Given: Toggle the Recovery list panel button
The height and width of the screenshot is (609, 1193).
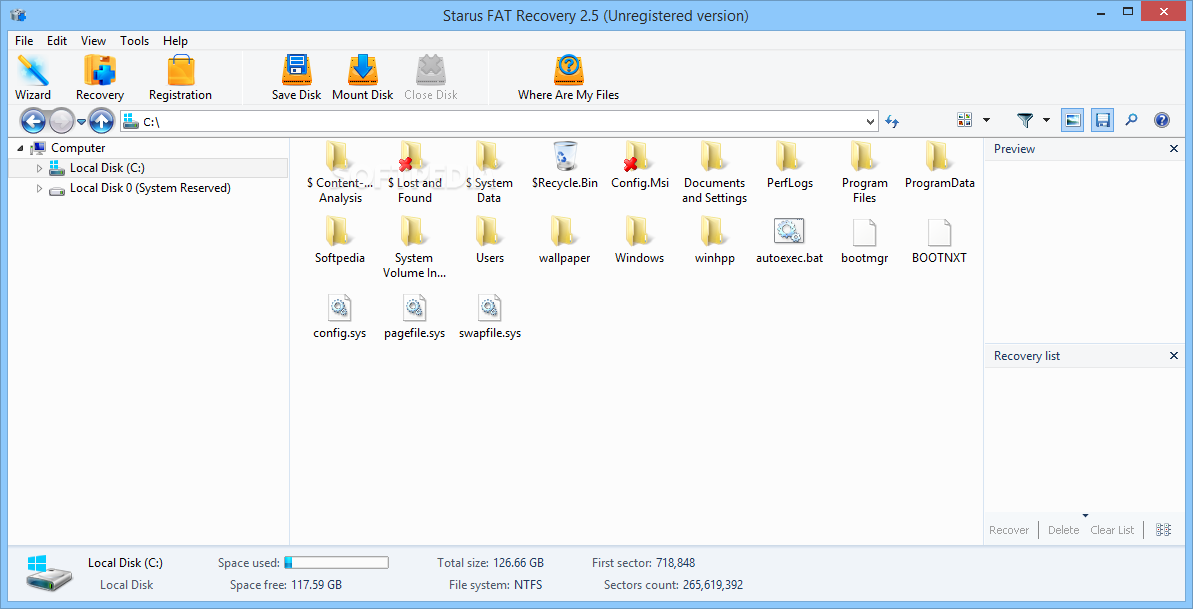Looking at the screenshot, I should 1102,120.
